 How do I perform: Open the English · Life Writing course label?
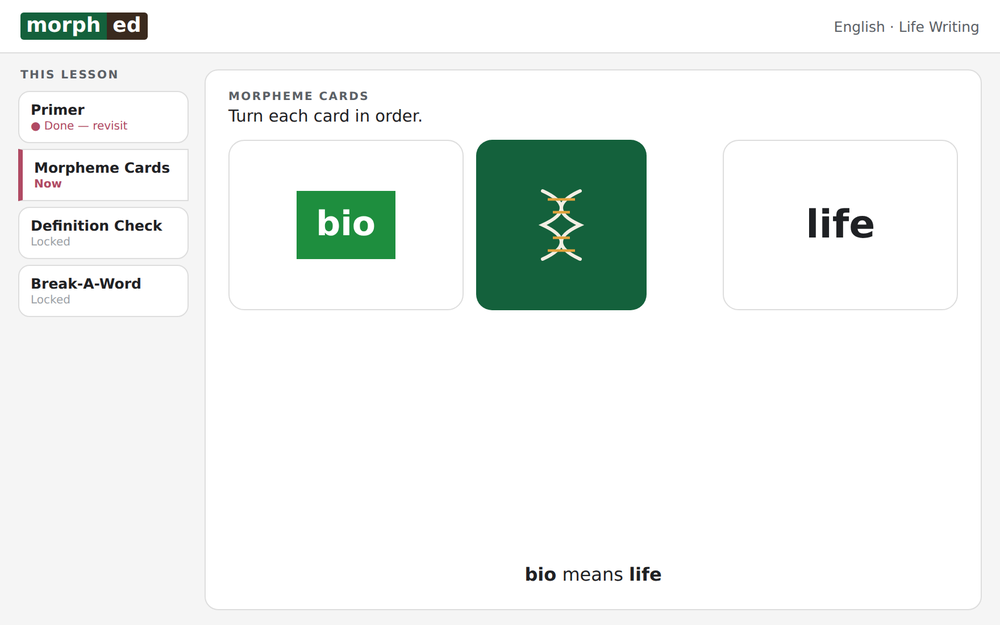(x=906, y=27)
